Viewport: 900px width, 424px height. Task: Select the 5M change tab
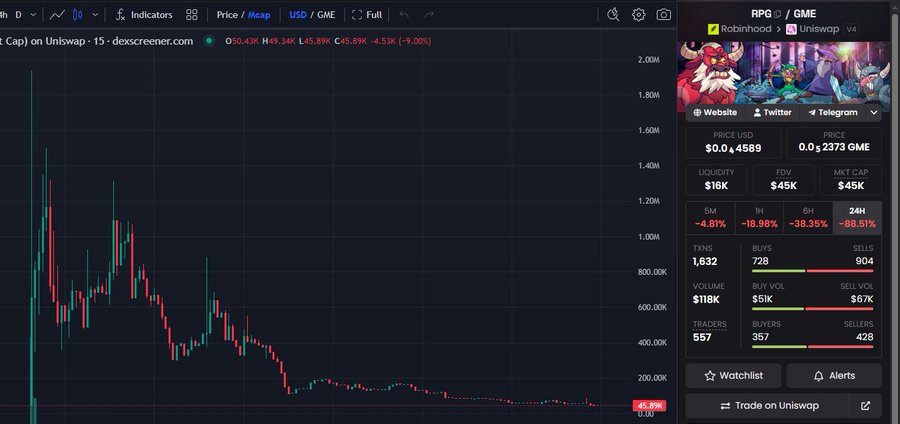pyautogui.click(x=710, y=217)
